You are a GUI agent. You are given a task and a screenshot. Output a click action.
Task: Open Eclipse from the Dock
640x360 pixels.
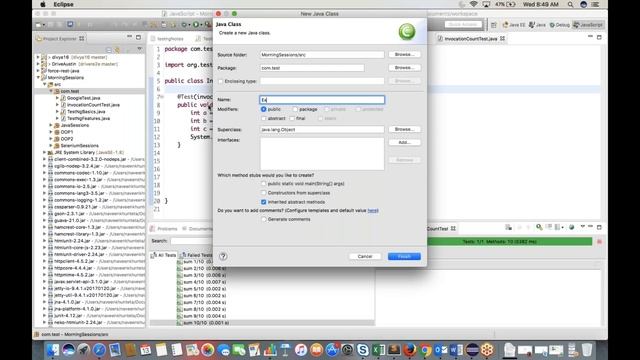point(471,350)
